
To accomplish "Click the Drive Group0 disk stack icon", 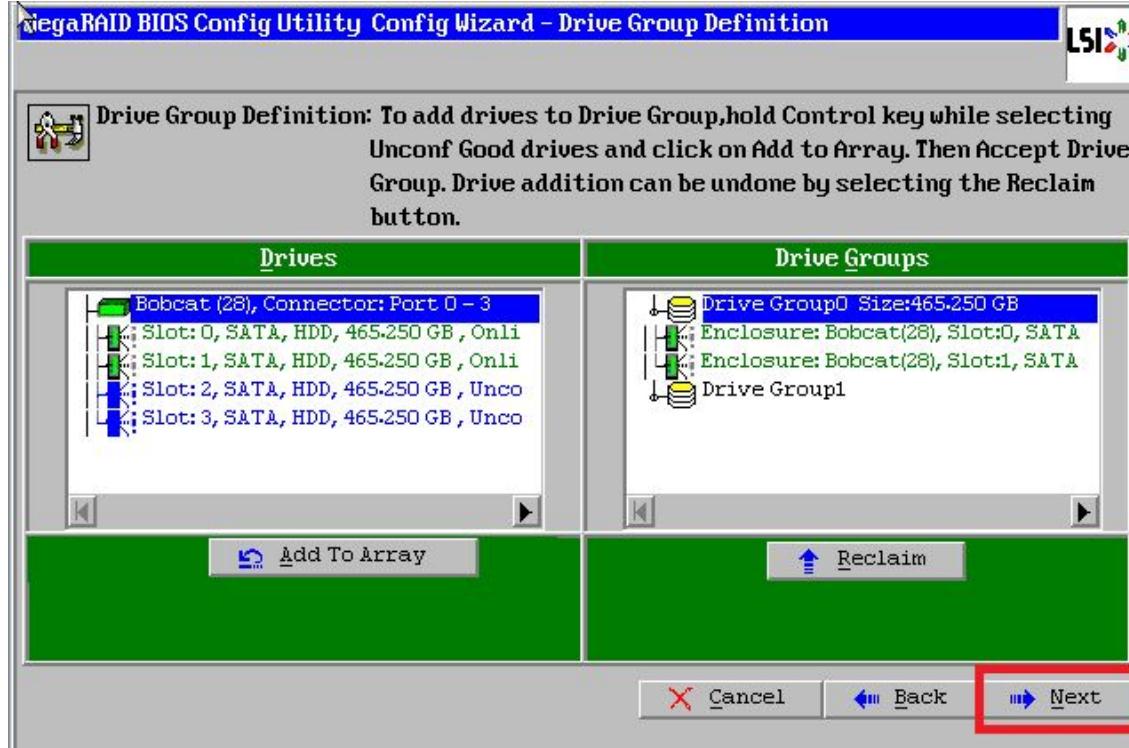I will 680,308.
